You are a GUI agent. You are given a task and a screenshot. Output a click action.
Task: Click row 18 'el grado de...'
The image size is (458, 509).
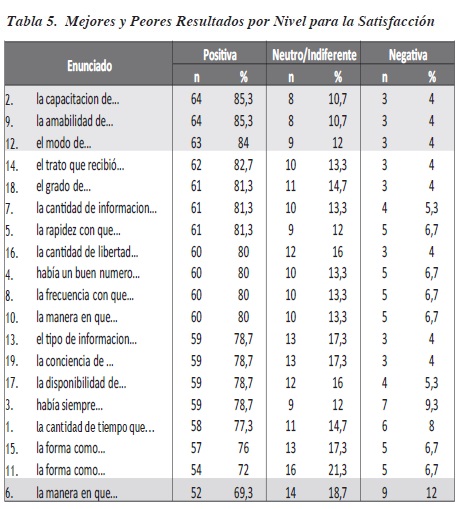pos(229,186)
